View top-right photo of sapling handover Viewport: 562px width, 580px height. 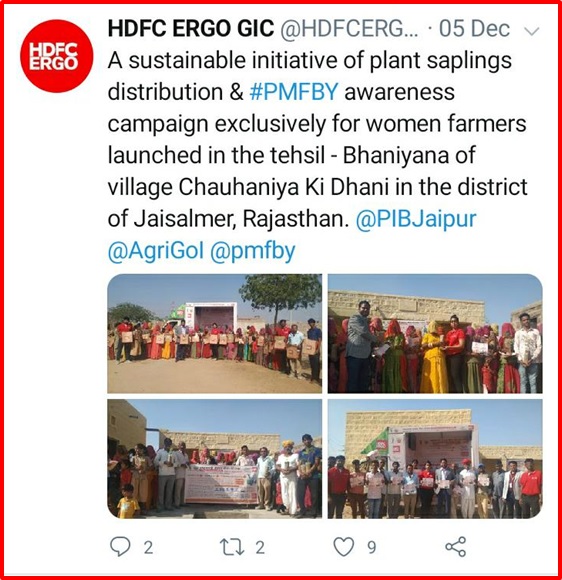coord(435,333)
